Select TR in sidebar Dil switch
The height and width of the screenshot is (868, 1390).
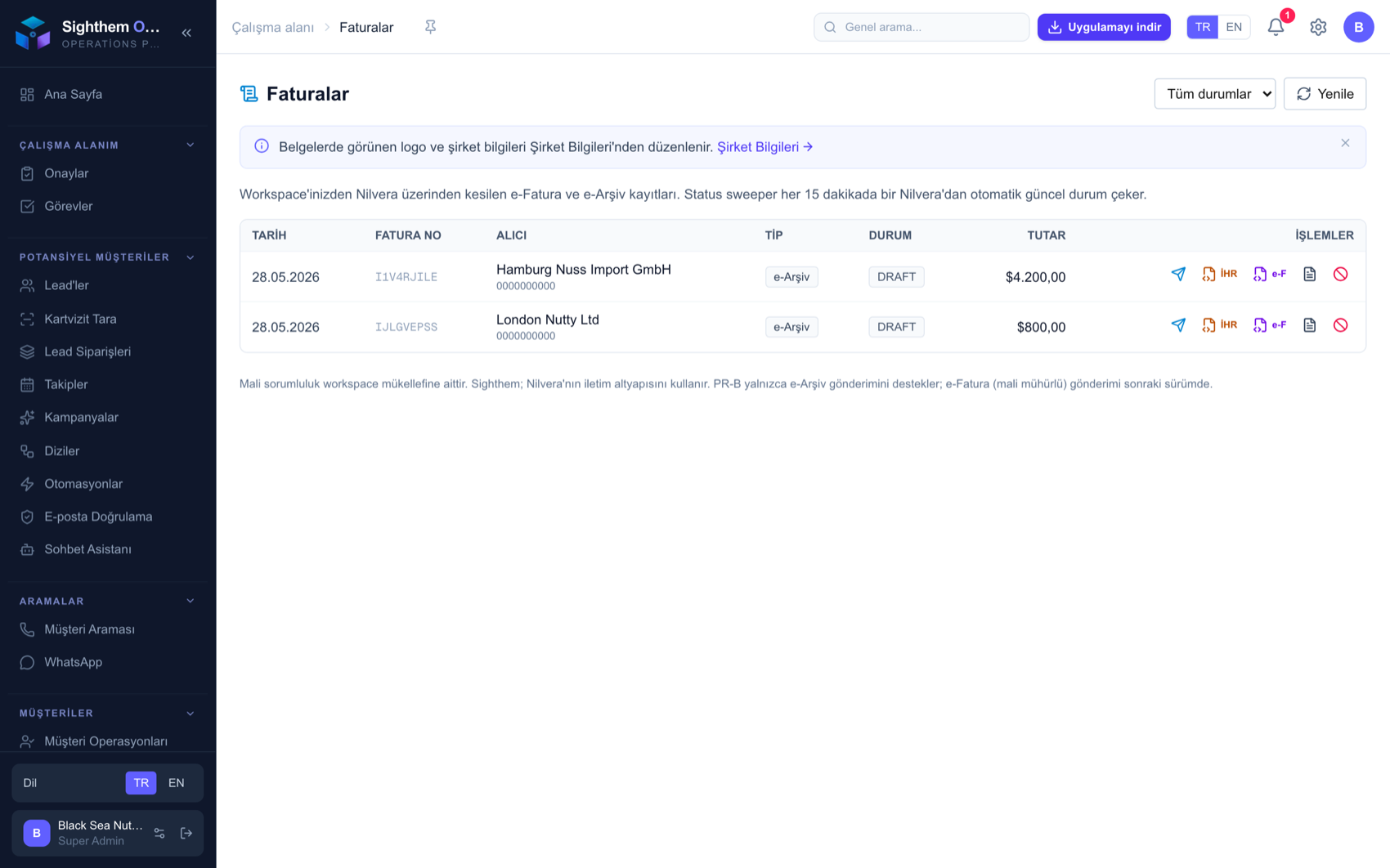tap(141, 783)
